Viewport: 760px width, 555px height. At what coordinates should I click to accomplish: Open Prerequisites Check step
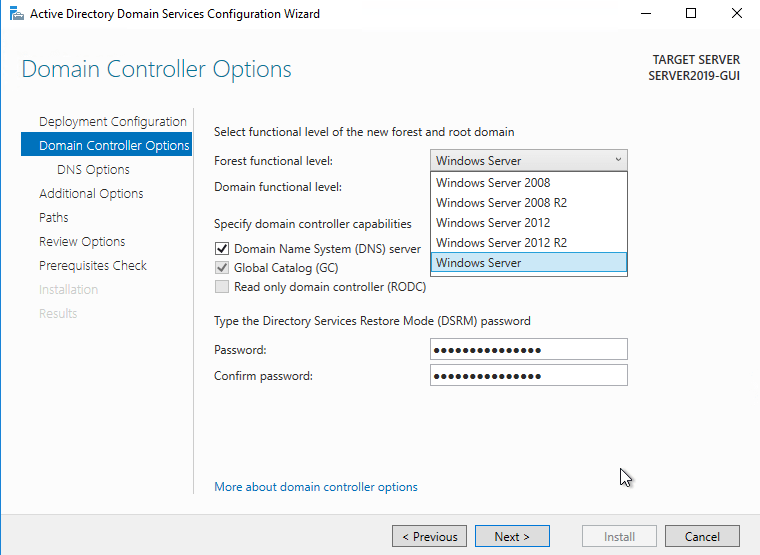pos(93,265)
